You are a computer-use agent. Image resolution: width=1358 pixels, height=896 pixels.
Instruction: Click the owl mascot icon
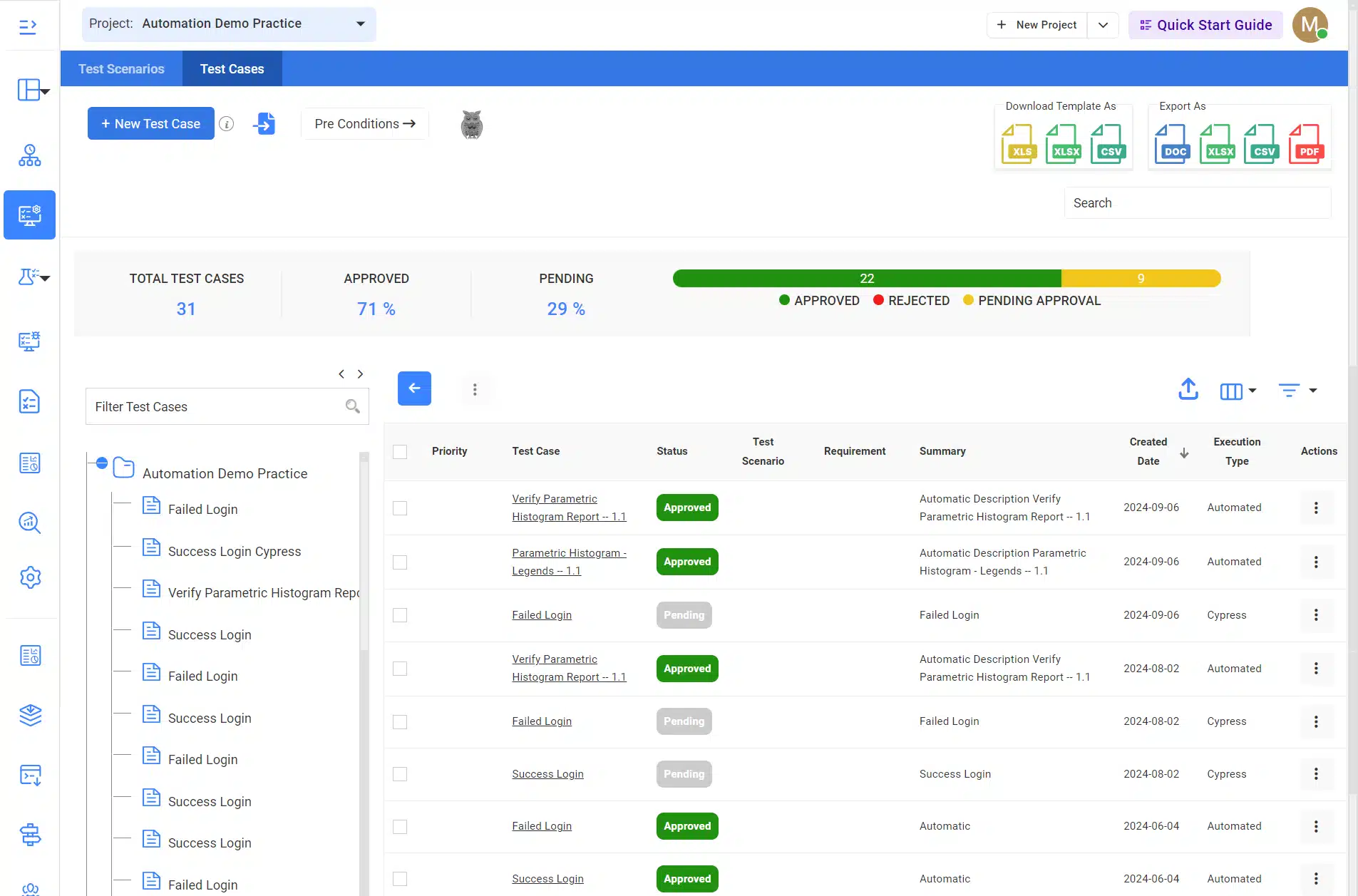point(471,125)
